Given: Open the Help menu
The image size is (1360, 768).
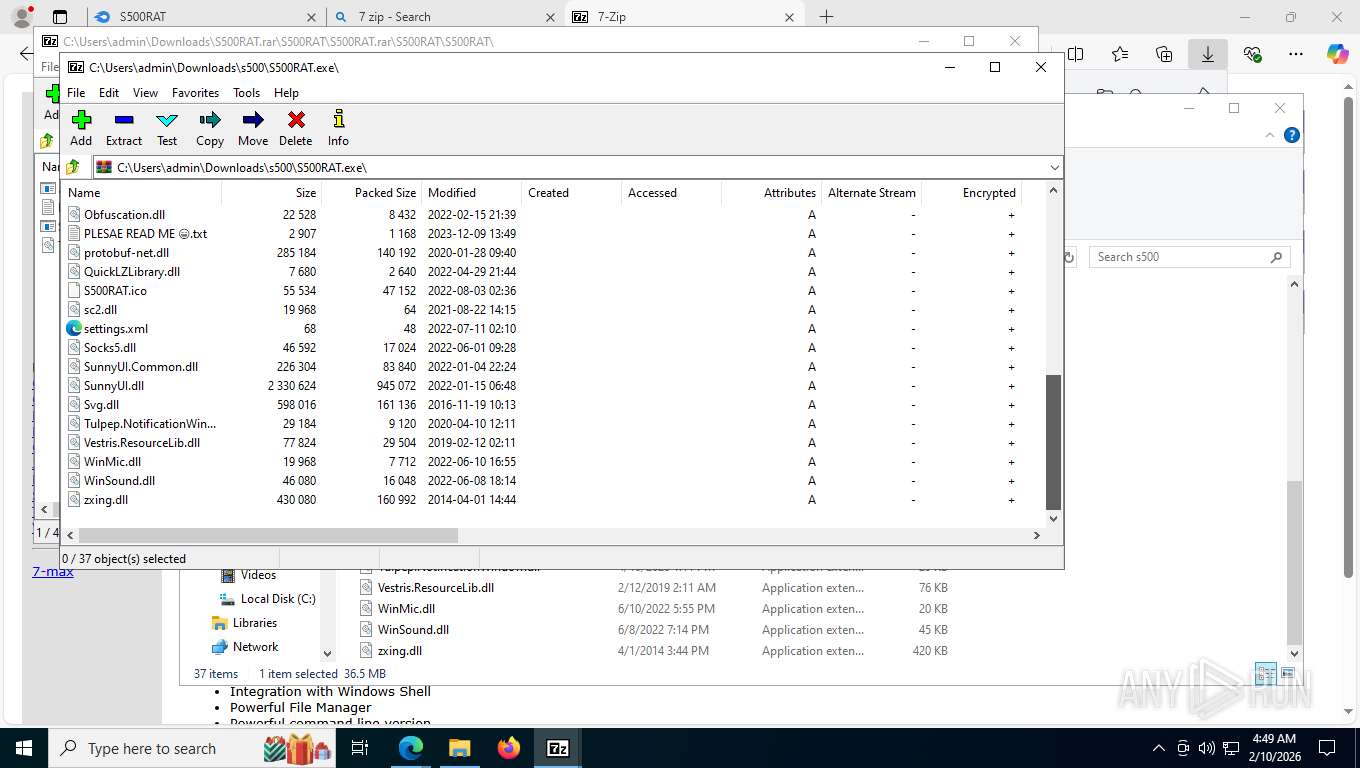Looking at the screenshot, I should point(287,93).
